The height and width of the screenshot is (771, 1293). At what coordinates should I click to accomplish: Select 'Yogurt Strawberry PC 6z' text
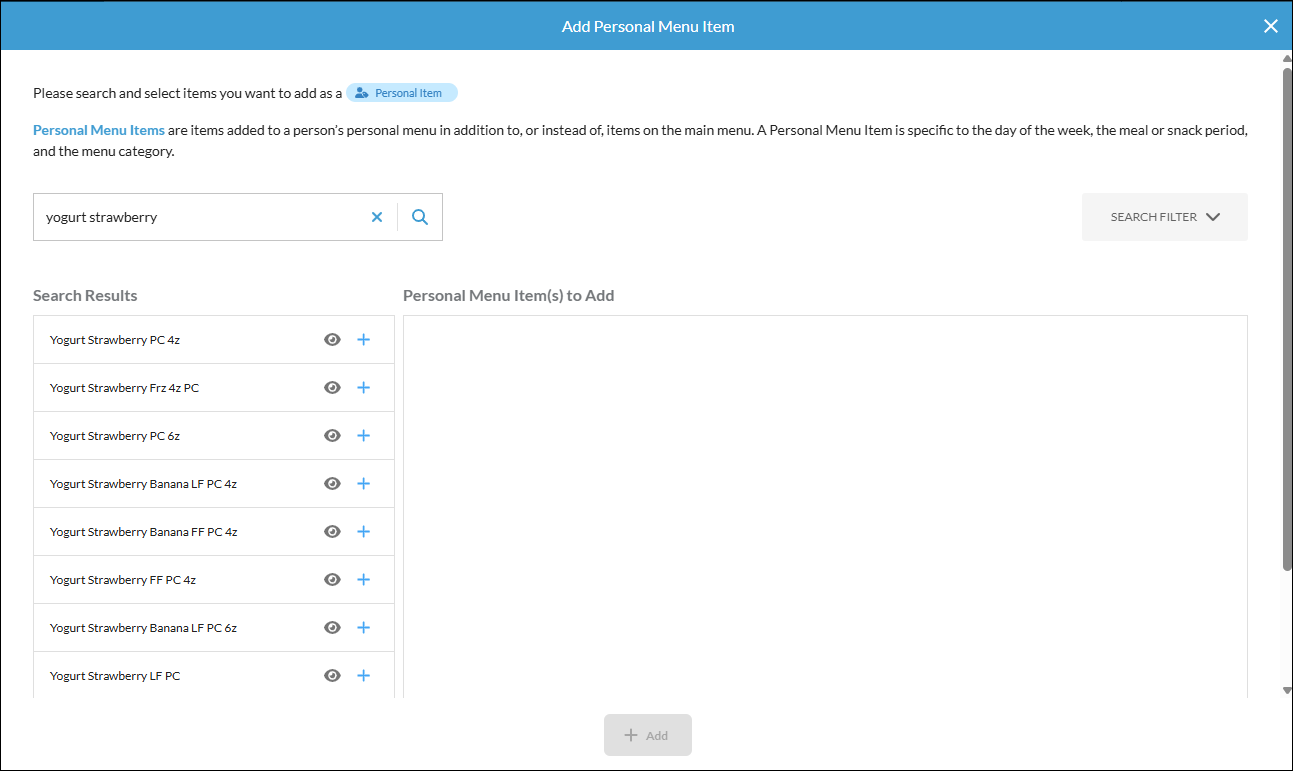pos(115,436)
